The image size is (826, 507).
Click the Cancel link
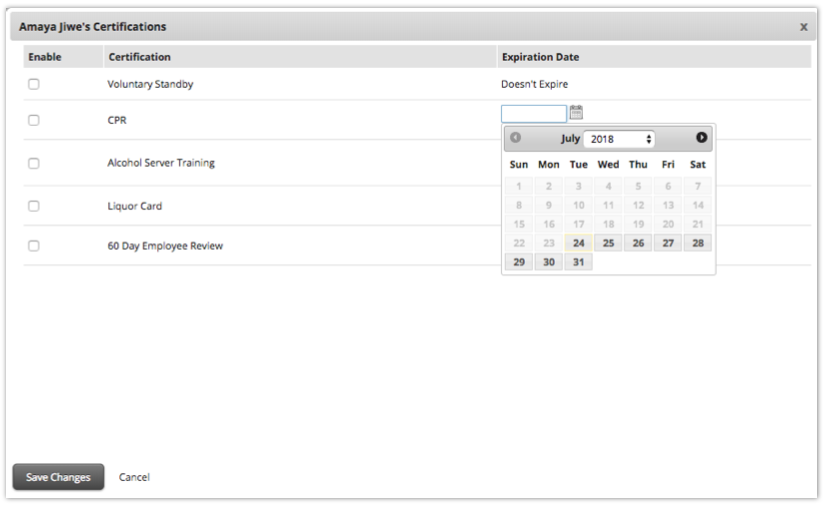pyautogui.click(x=134, y=477)
